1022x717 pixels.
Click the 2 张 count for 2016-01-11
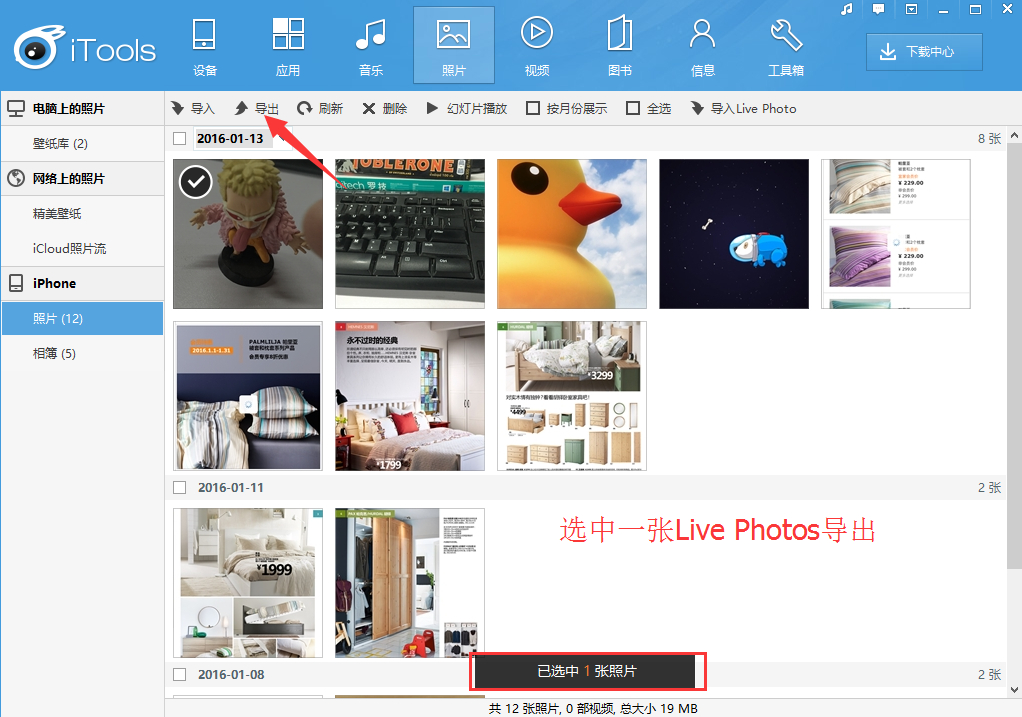[989, 488]
